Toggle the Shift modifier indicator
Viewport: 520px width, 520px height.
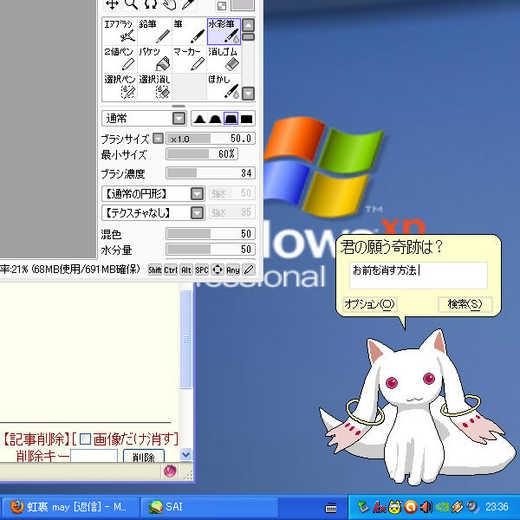point(155,270)
